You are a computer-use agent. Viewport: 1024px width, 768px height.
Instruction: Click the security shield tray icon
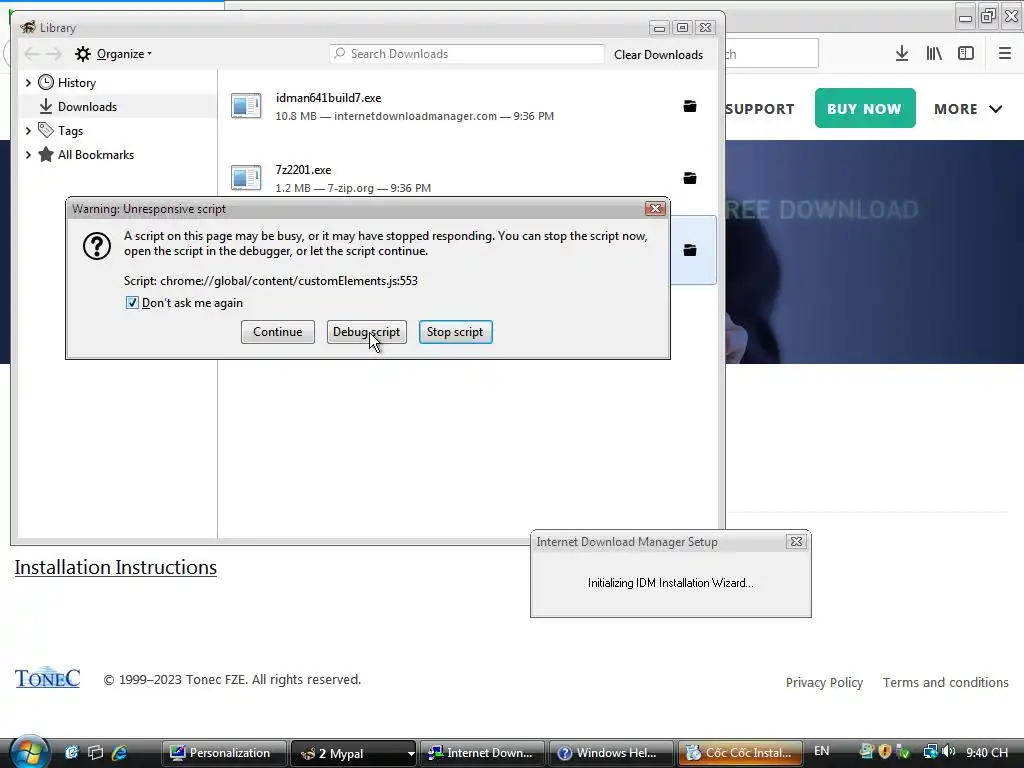[885, 752]
